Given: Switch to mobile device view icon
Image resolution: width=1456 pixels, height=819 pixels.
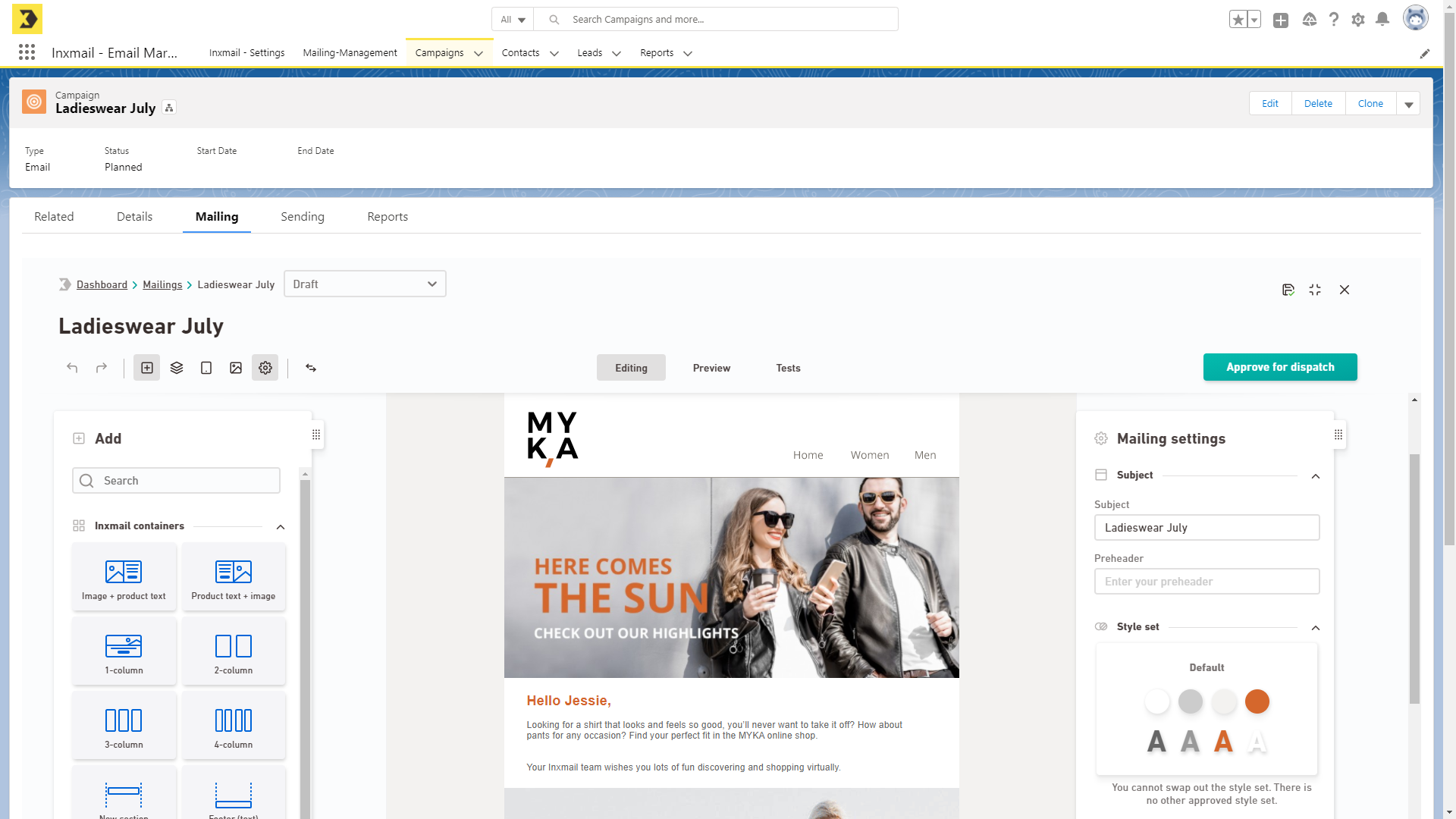Looking at the screenshot, I should (206, 368).
